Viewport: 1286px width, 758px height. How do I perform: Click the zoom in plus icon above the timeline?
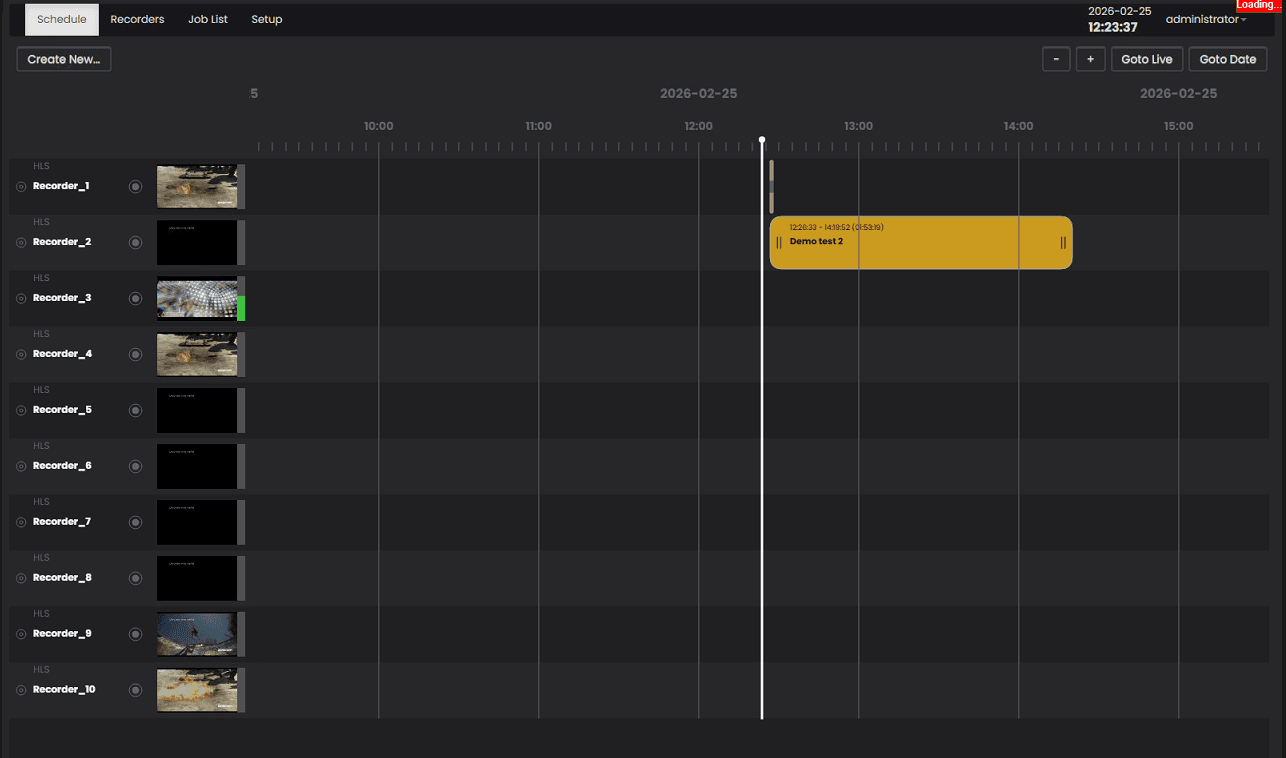[x=1090, y=59]
